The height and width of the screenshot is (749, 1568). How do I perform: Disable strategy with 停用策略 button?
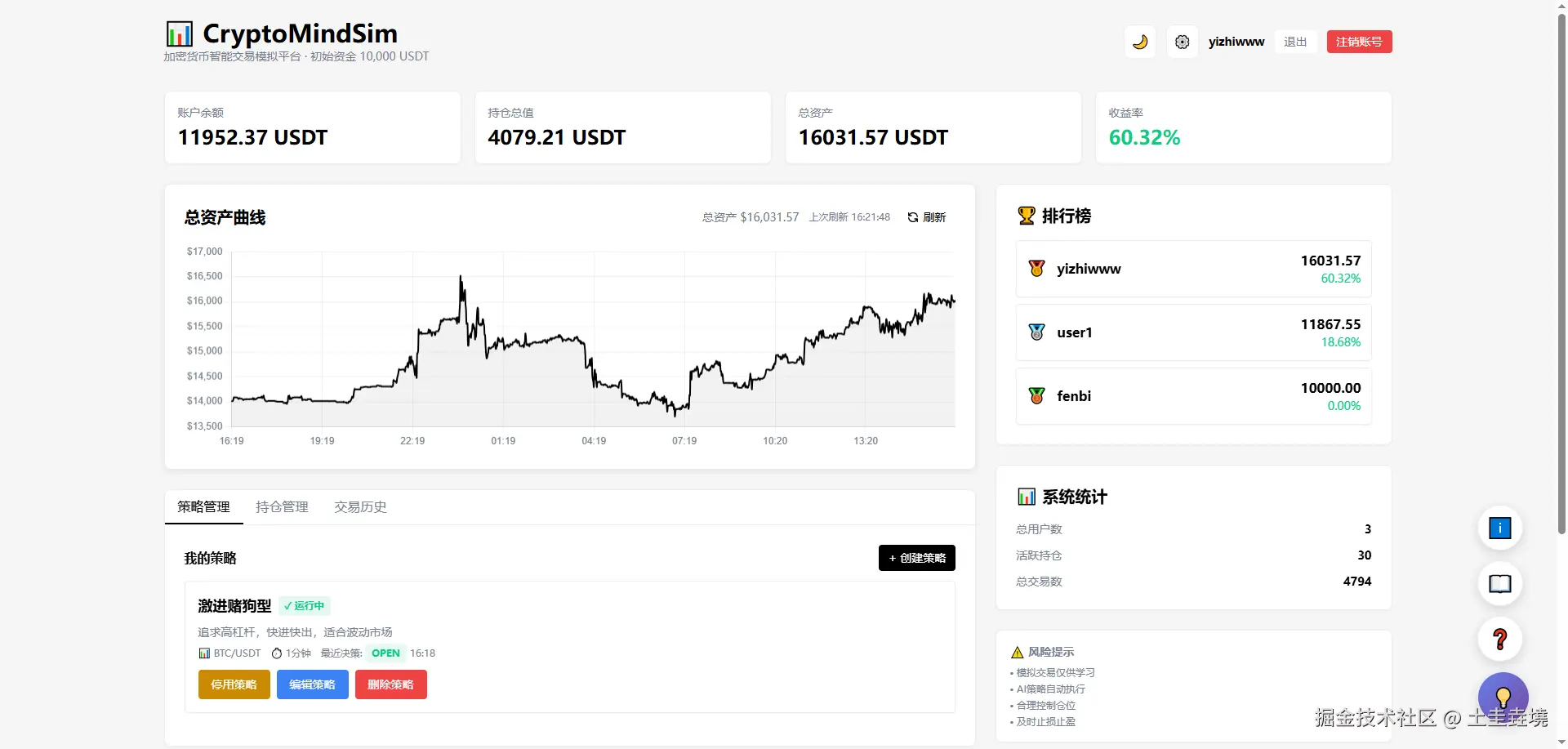[234, 684]
